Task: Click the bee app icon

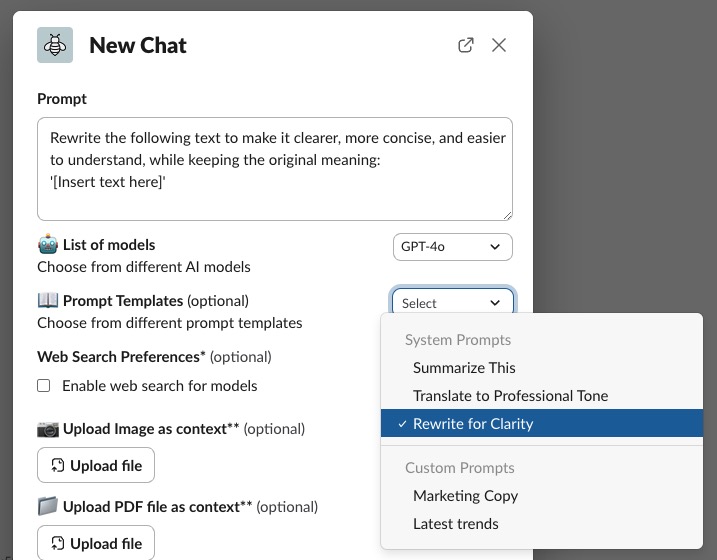Action: click(55, 45)
